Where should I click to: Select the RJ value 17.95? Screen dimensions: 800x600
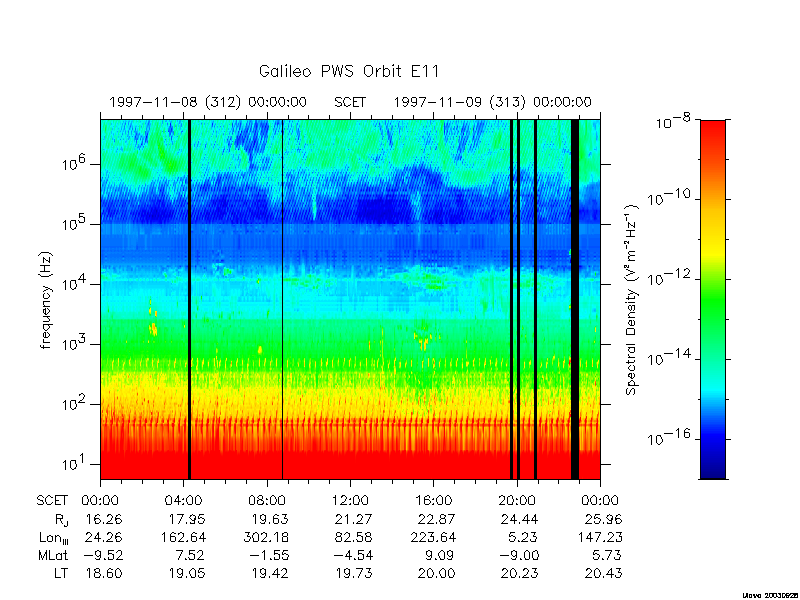point(187,519)
